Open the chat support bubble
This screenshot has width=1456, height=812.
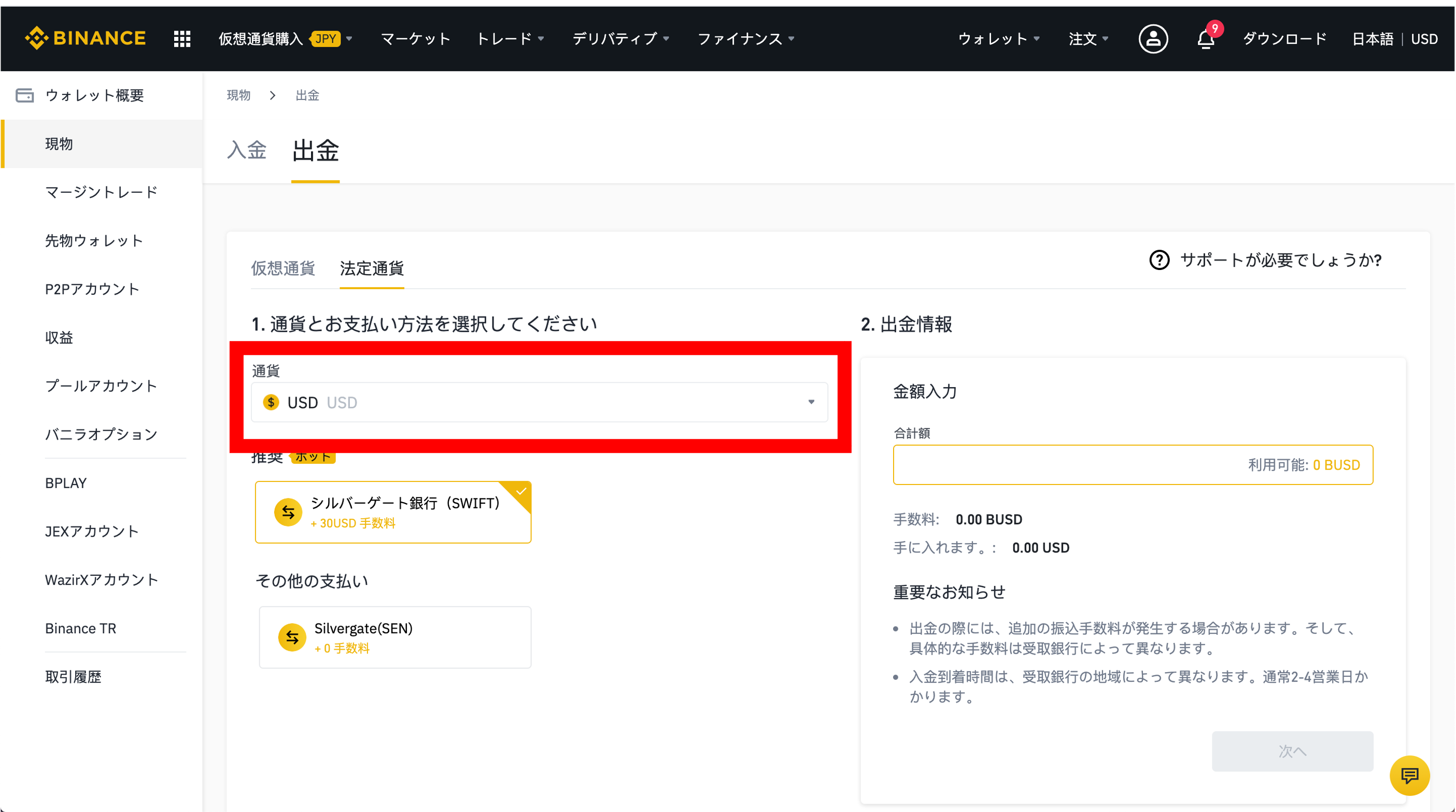coord(1410,776)
